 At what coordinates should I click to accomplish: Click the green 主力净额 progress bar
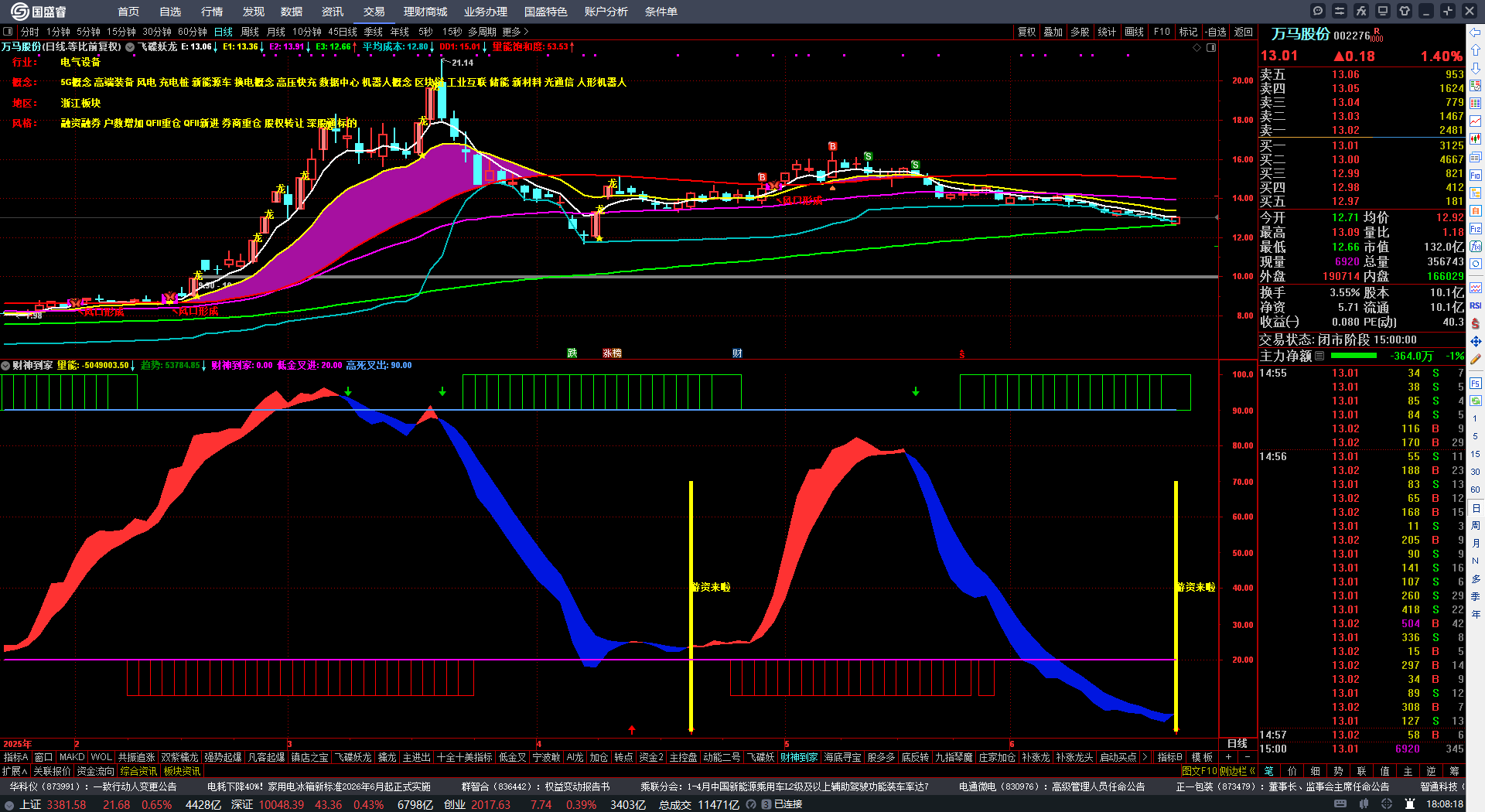point(1354,356)
